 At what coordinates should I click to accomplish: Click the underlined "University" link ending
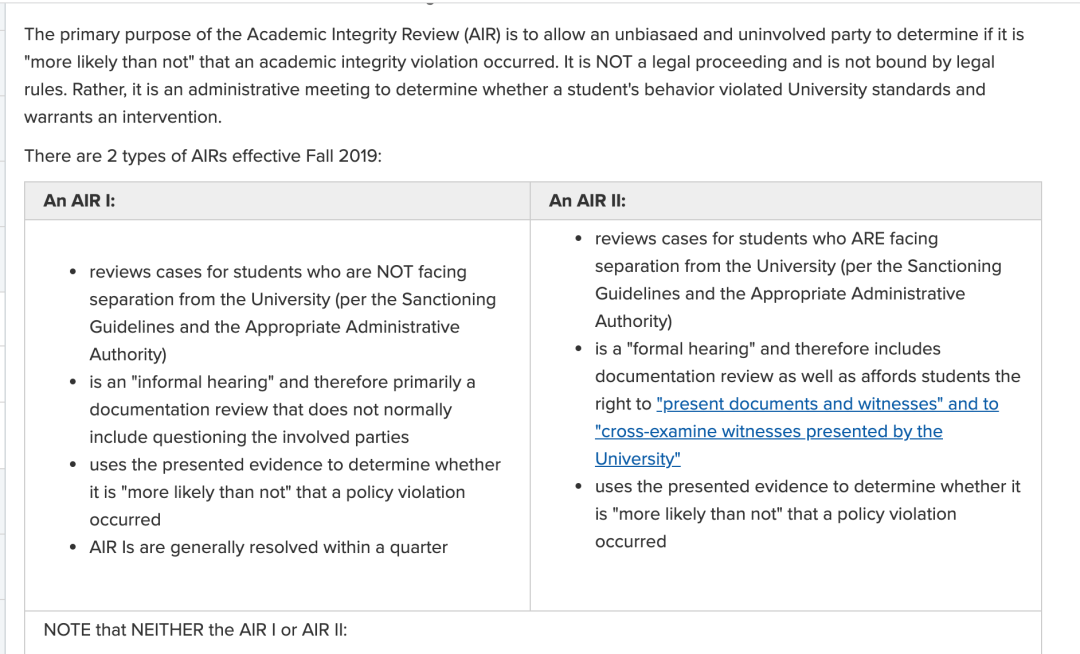click(637, 459)
